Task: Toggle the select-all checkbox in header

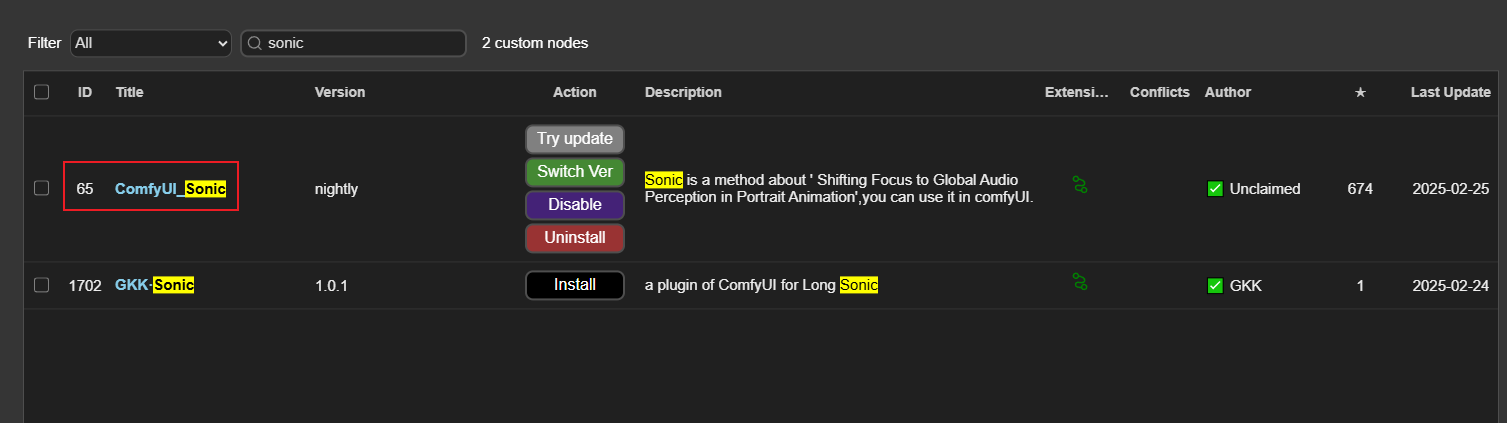Action: (41, 92)
